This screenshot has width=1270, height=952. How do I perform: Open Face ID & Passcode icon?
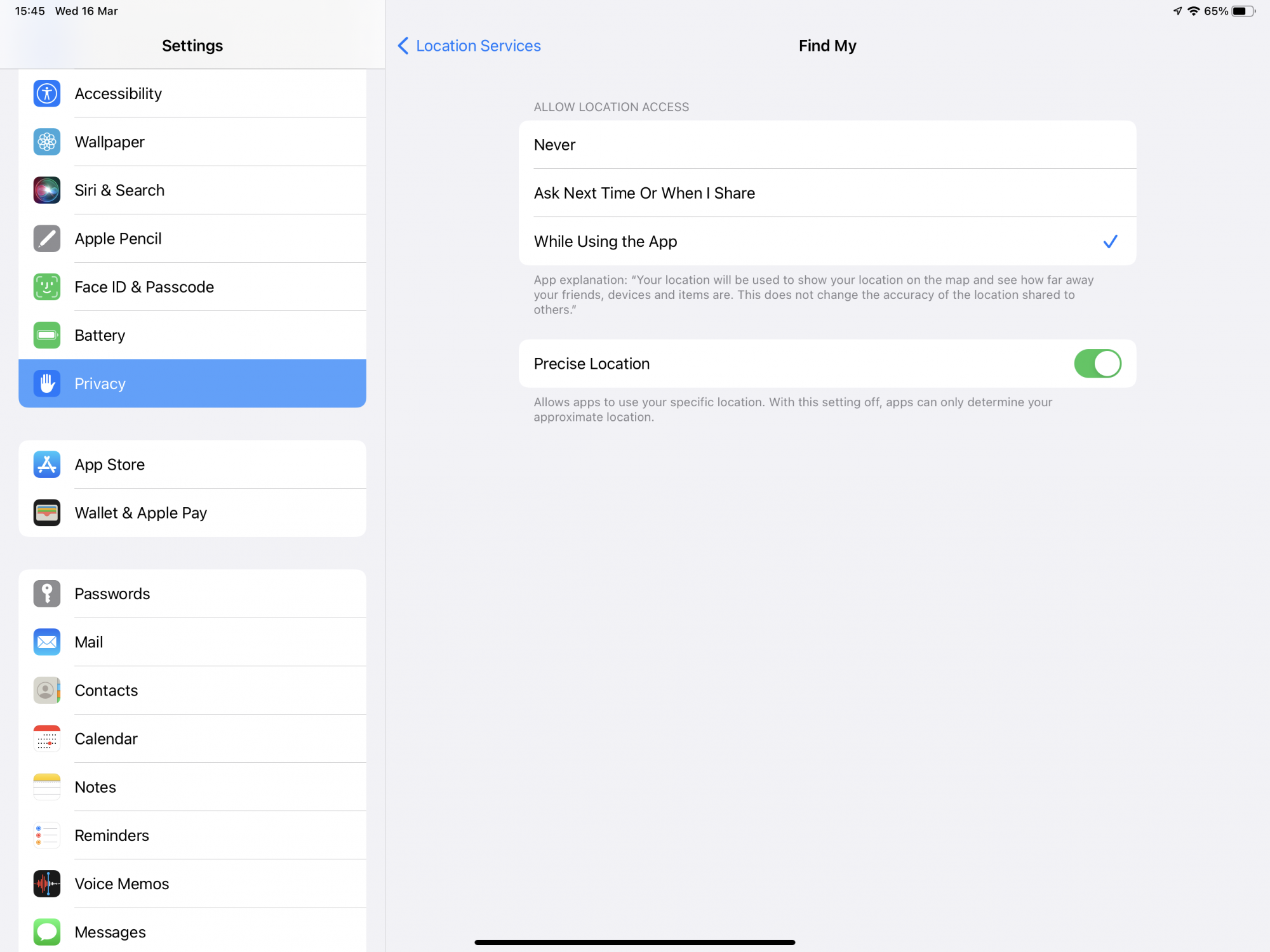[47, 287]
